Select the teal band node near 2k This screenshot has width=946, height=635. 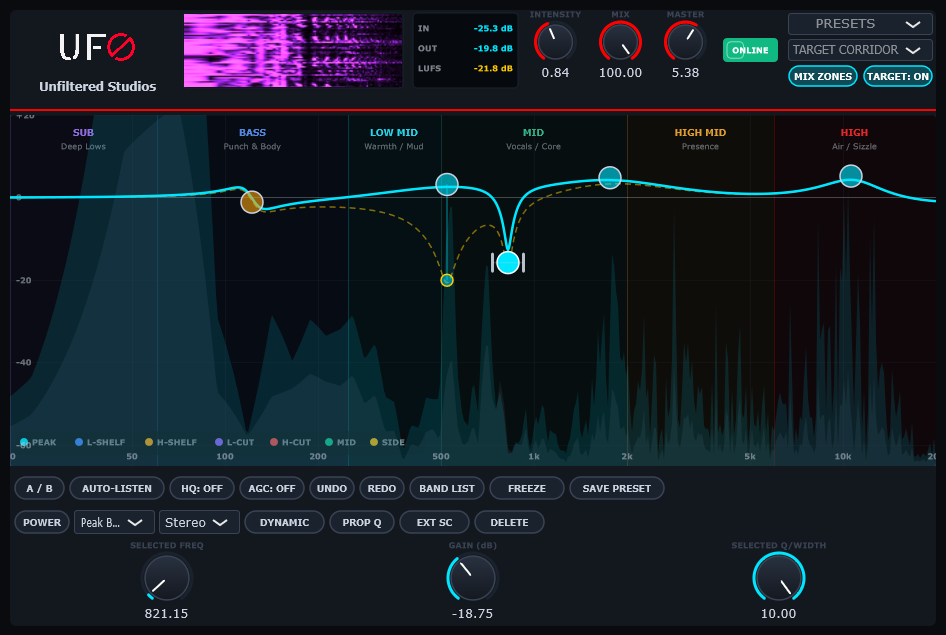coord(610,178)
